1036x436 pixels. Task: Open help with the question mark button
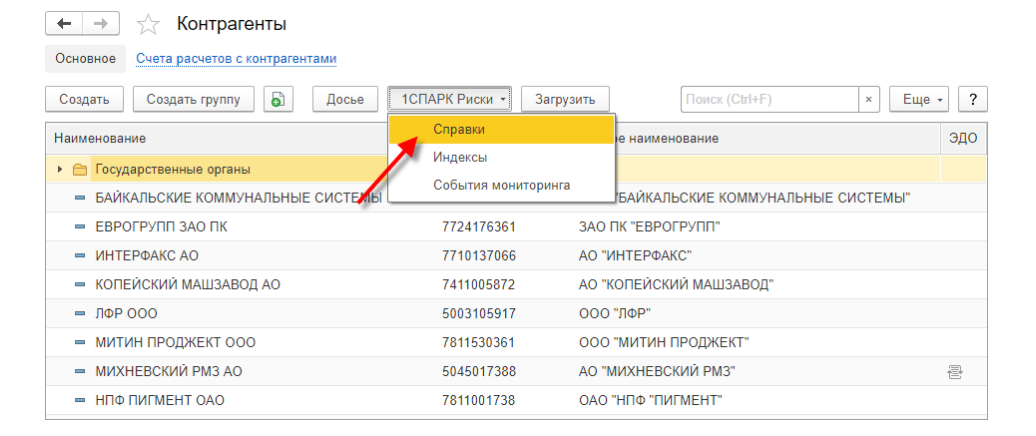point(973,100)
